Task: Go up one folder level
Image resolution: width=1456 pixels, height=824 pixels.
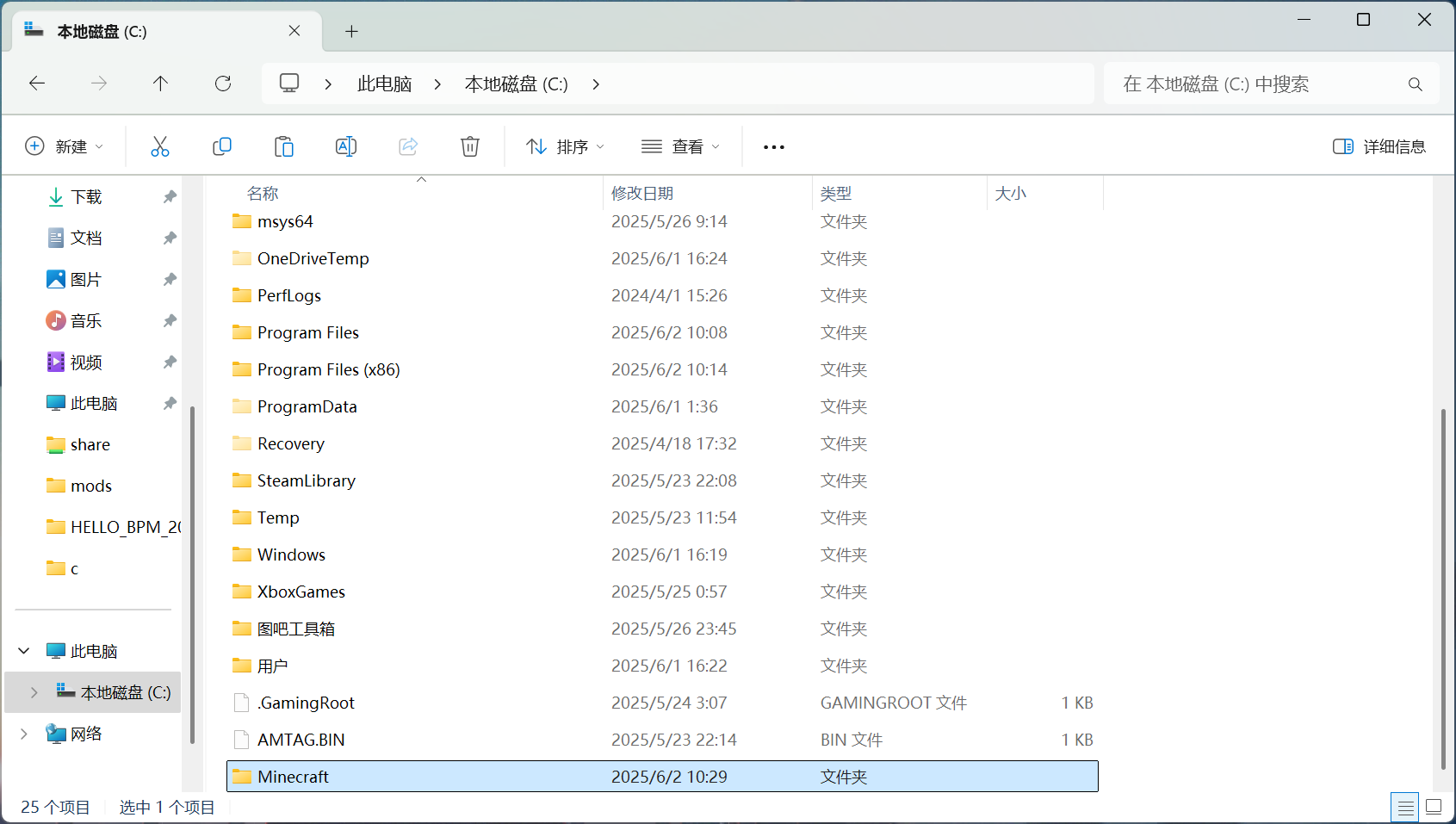Action: (x=160, y=84)
